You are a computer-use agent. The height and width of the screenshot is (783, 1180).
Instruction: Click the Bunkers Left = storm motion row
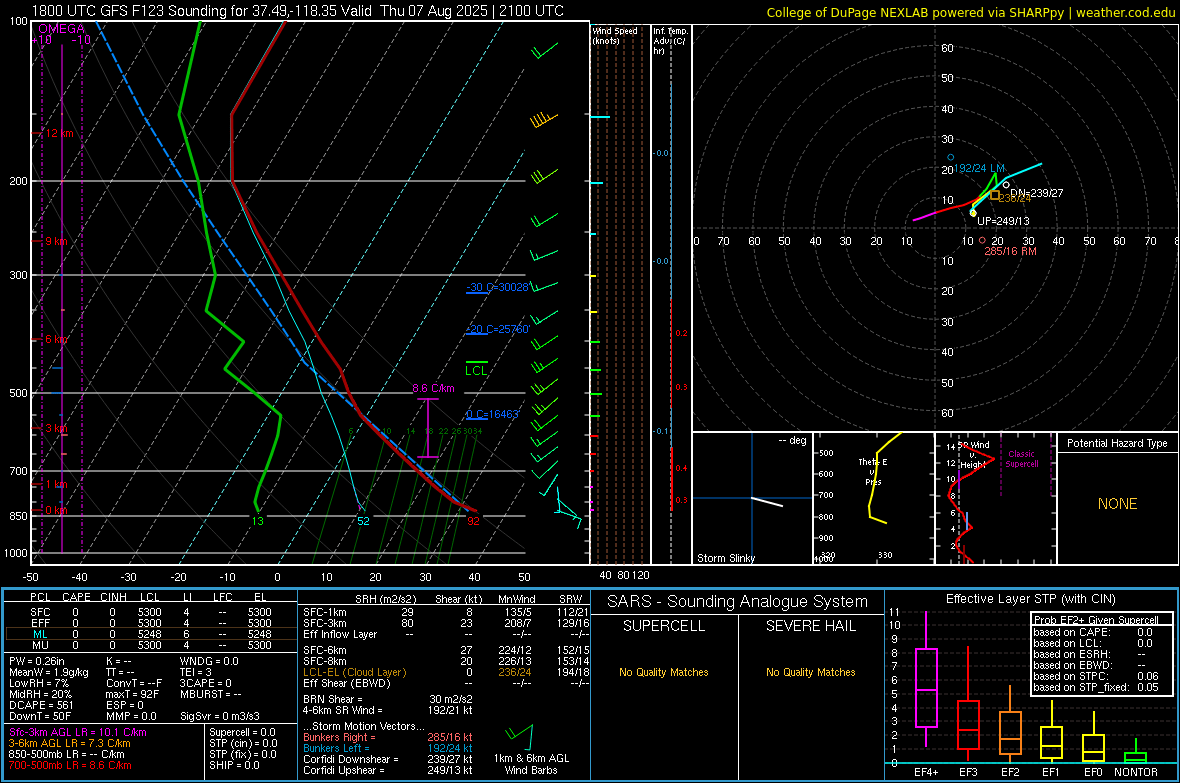[388, 748]
